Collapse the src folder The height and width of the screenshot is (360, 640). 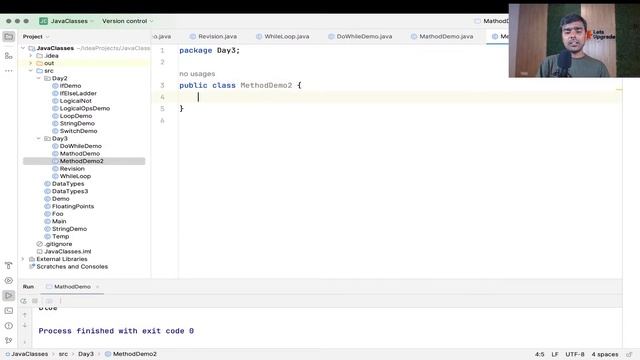[x=31, y=71]
